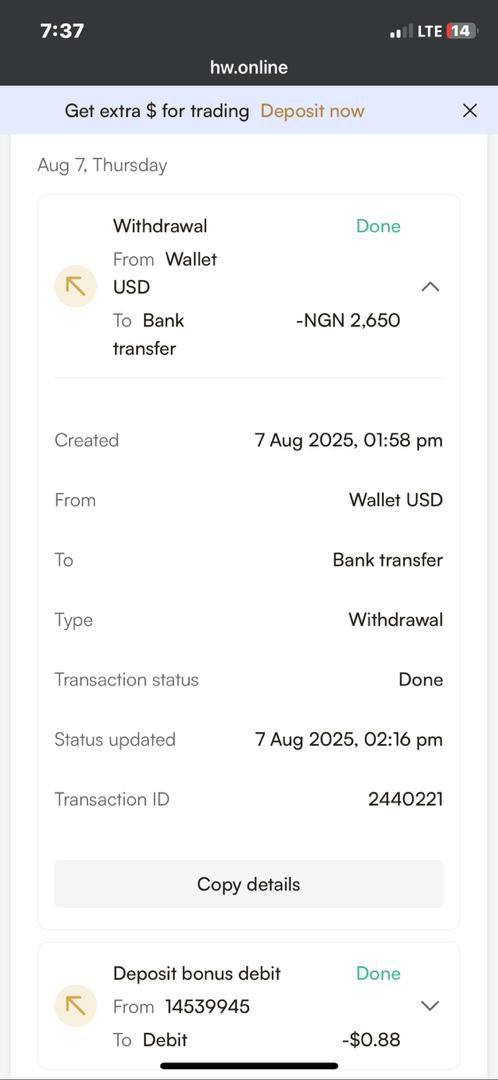The width and height of the screenshot is (498, 1080).
Task: Tap the Deposit now link
Action: coord(312,111)
